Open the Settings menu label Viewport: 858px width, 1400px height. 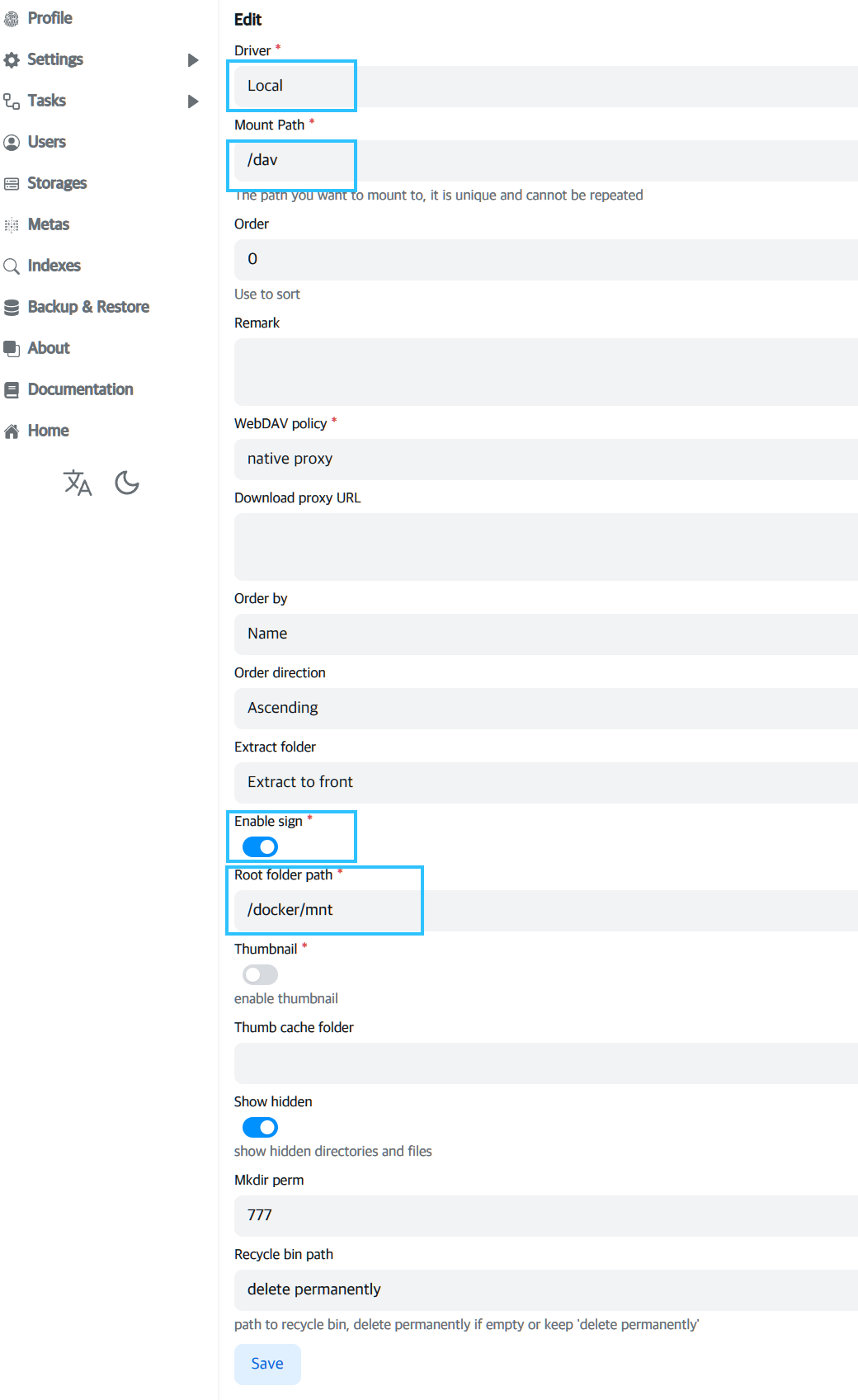(55, 59)
